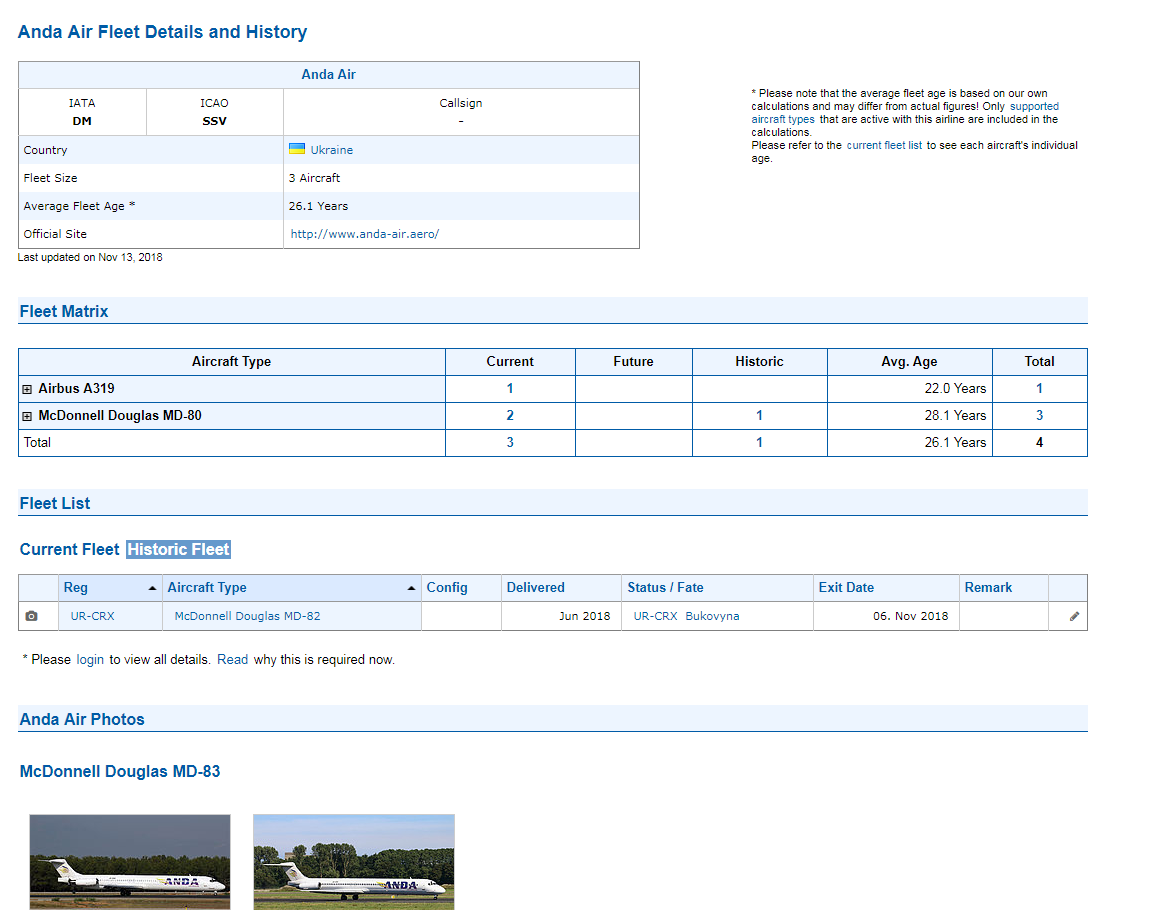Open the Ukraine country link
The height and width of the screenshot is (910, 1167).
[x=331, y=150]
